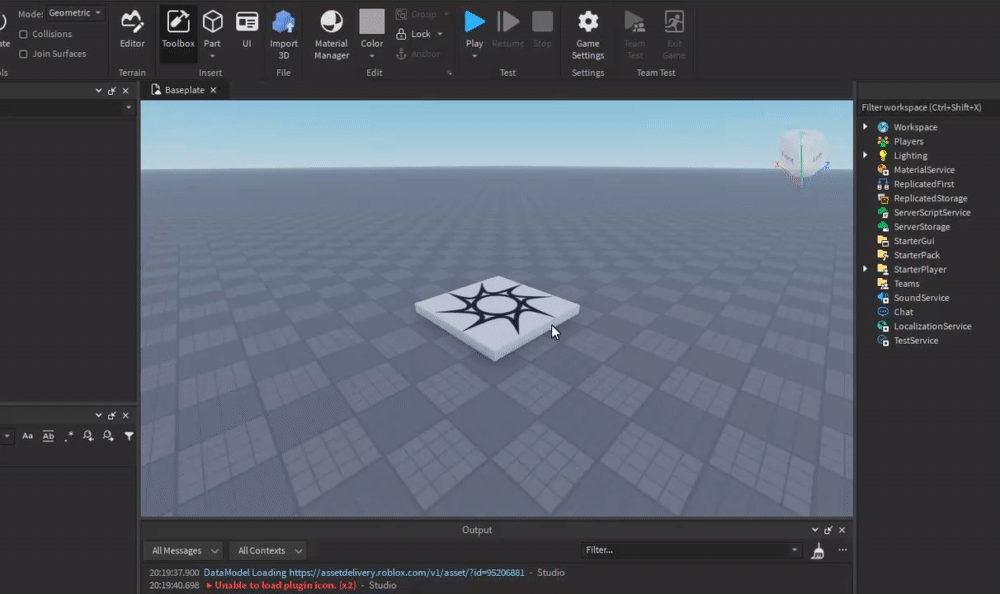
Task: Click the Lock tool
Action: pos(414,34)
